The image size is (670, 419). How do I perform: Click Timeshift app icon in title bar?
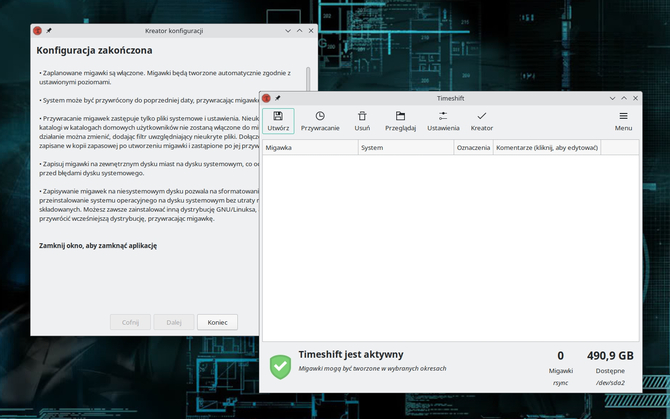coord(266,98)
